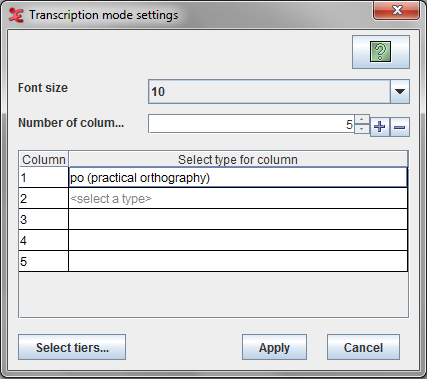Click the Number of colum... label
The height and width of the screenshot is (380, 428).
[71, 123]
